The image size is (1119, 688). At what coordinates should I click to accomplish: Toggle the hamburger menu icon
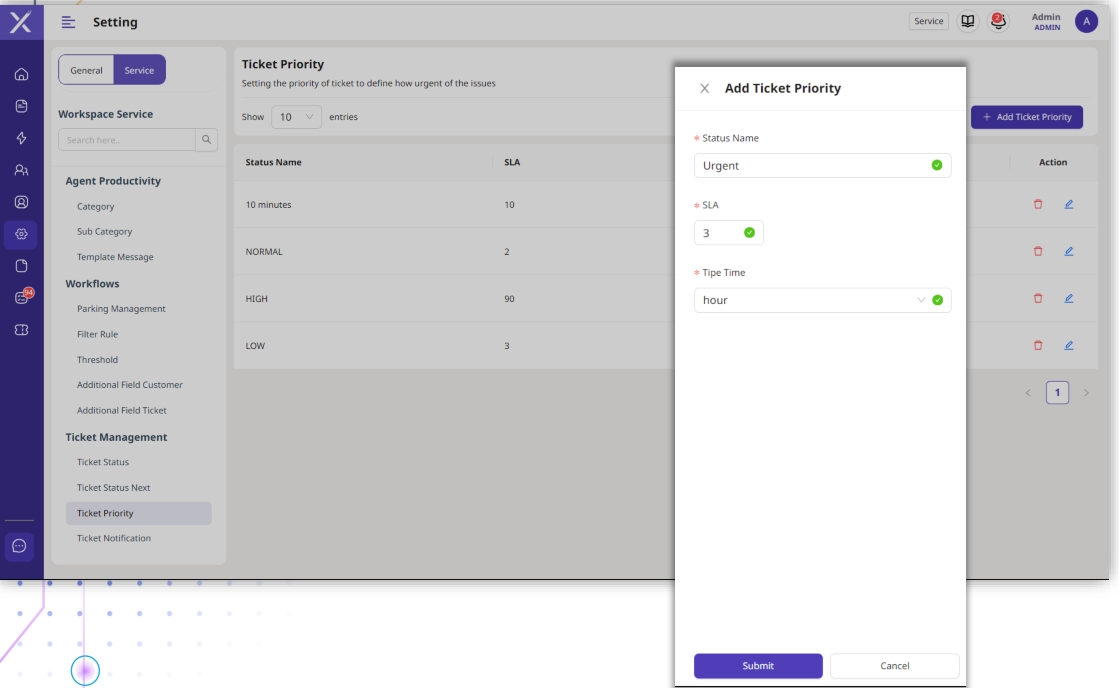[68, 22]
